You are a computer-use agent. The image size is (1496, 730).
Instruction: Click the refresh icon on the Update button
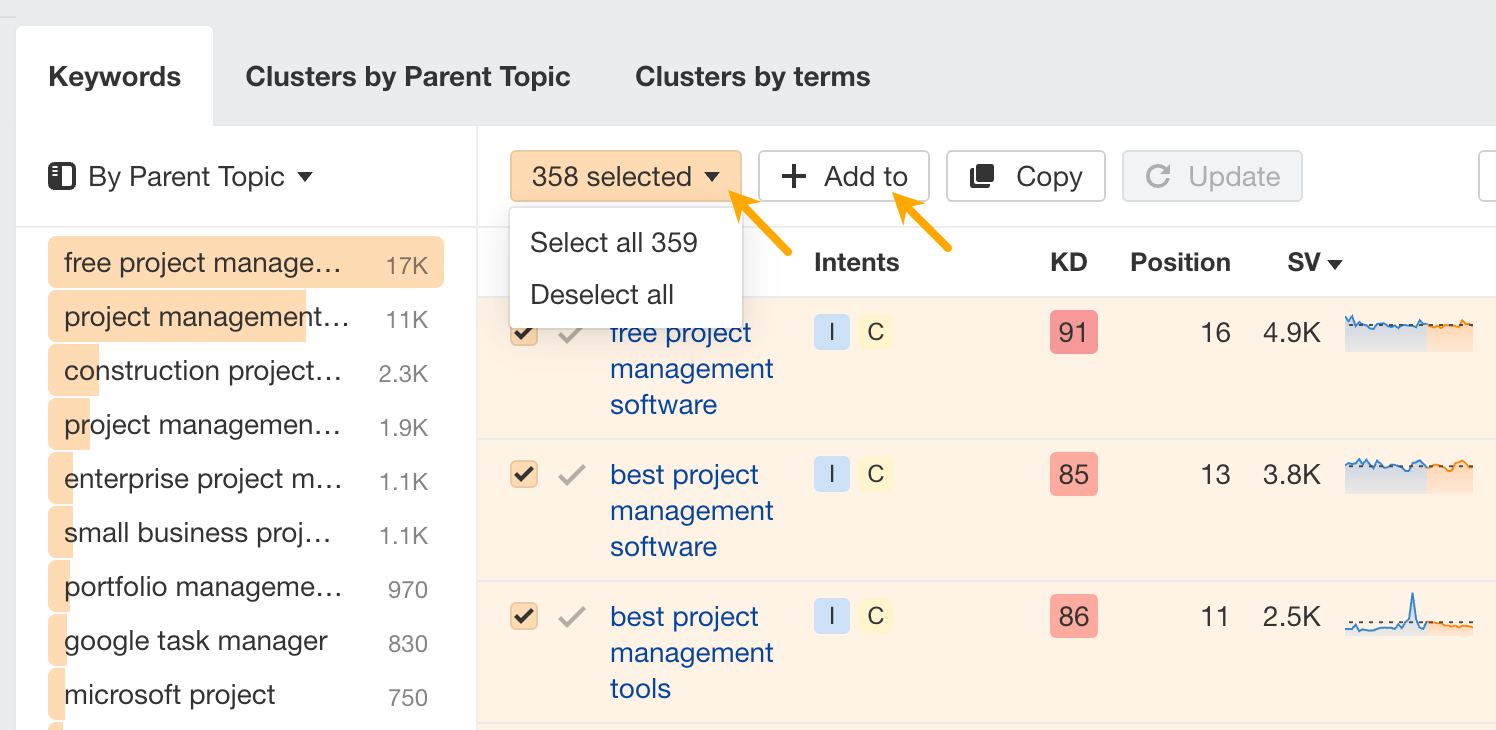coord(1159,176)
